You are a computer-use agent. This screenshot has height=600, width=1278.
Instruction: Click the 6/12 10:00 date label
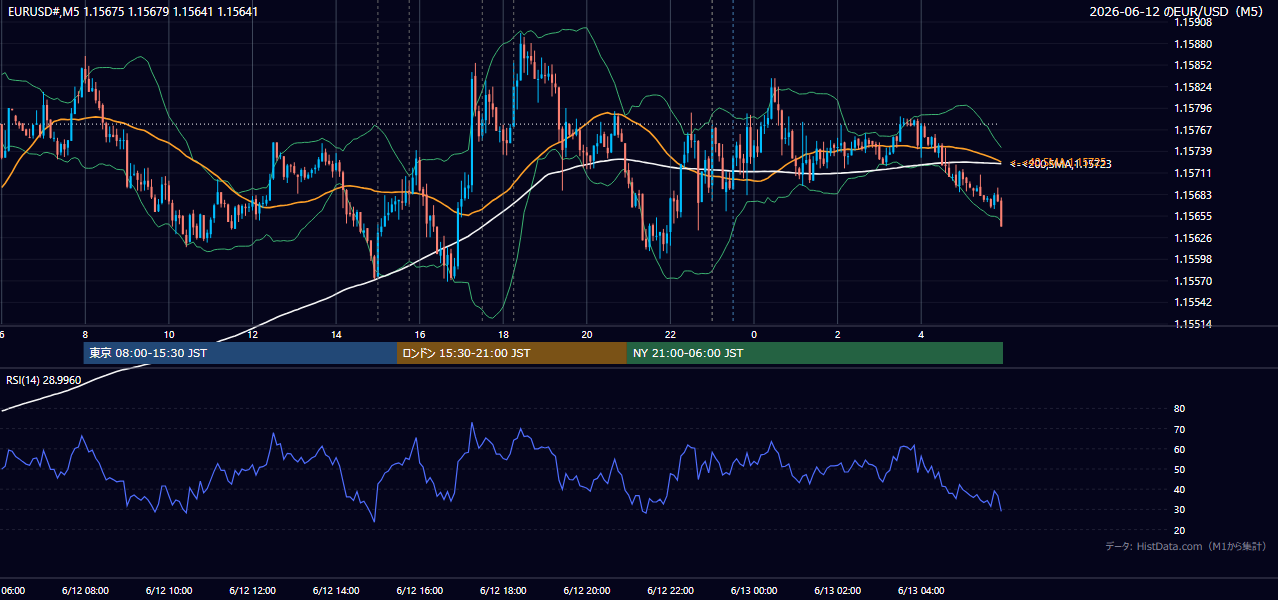(x=169, y=591)
